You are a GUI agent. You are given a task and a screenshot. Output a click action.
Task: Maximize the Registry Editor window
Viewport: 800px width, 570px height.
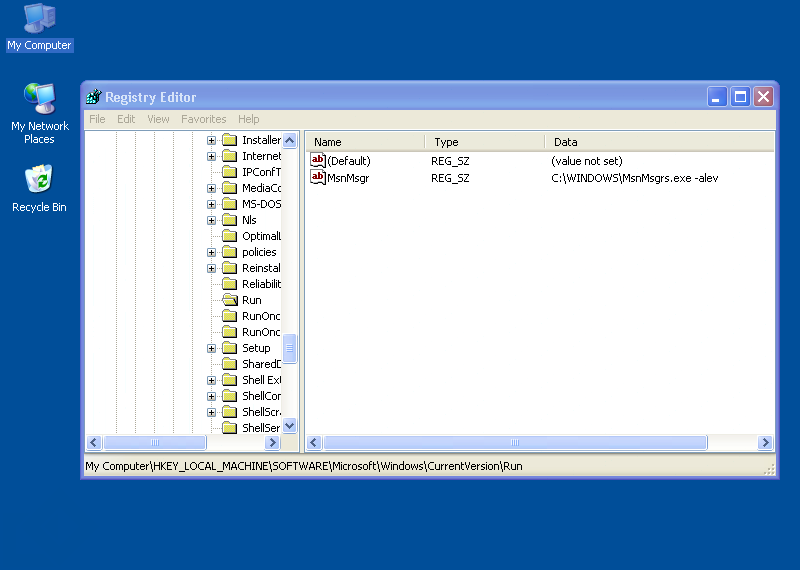(x=740, y=96)
